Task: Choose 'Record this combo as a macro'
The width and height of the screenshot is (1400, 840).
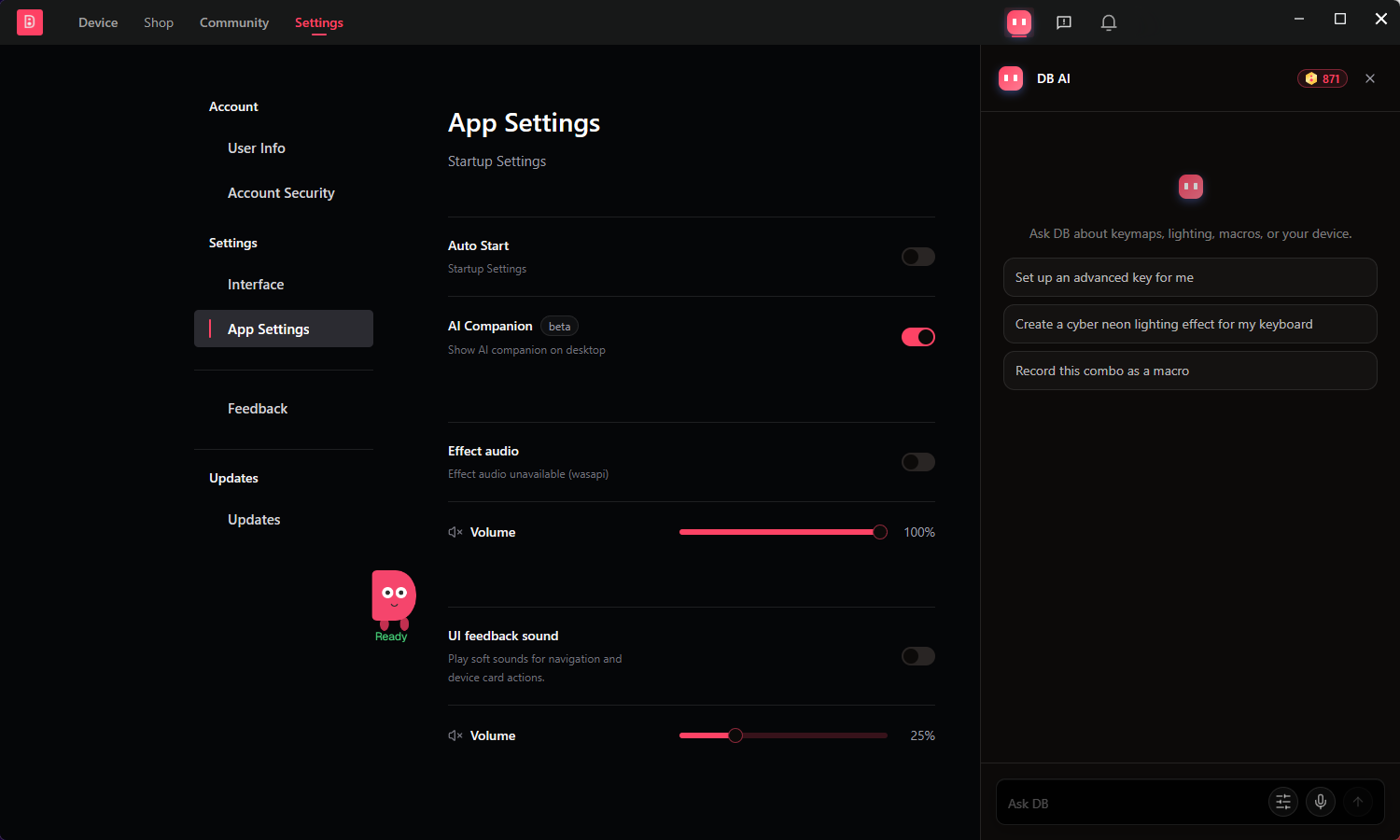Action: point(1190,371)
